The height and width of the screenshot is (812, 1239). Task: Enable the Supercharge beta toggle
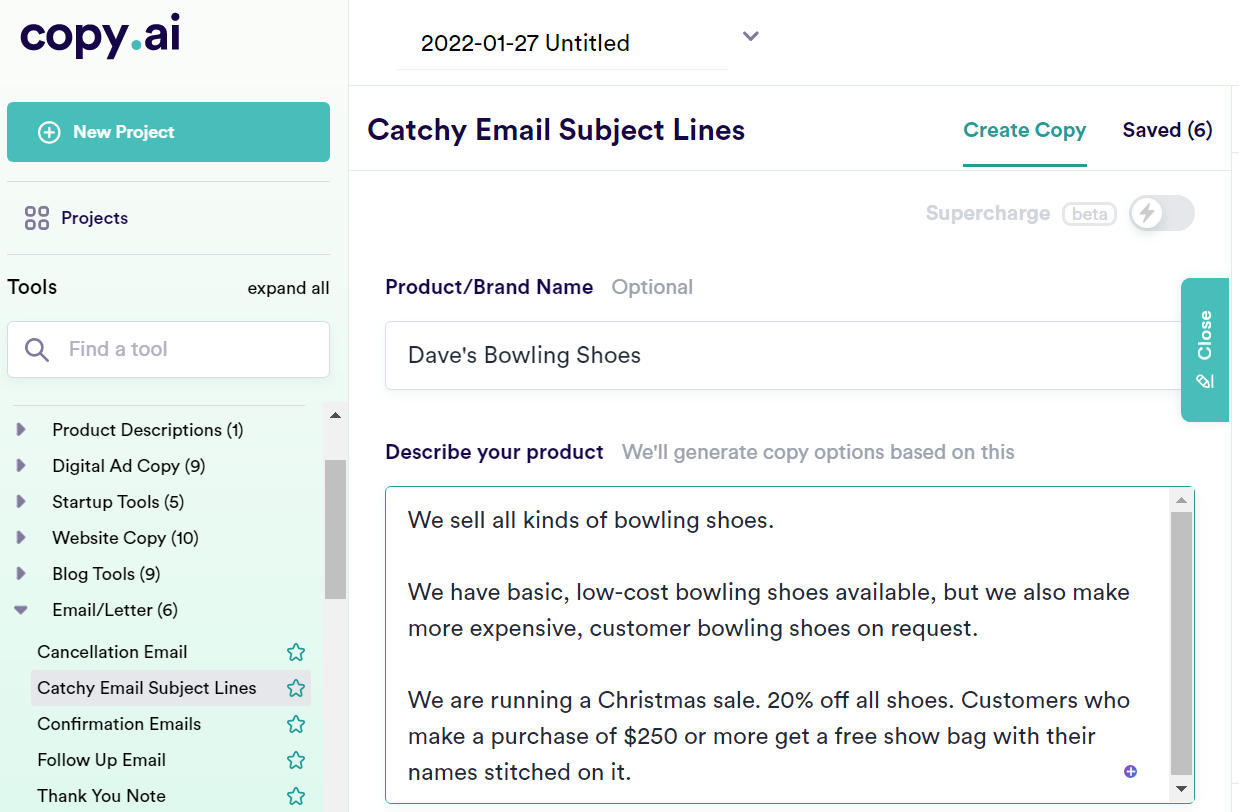(1160, 213)
